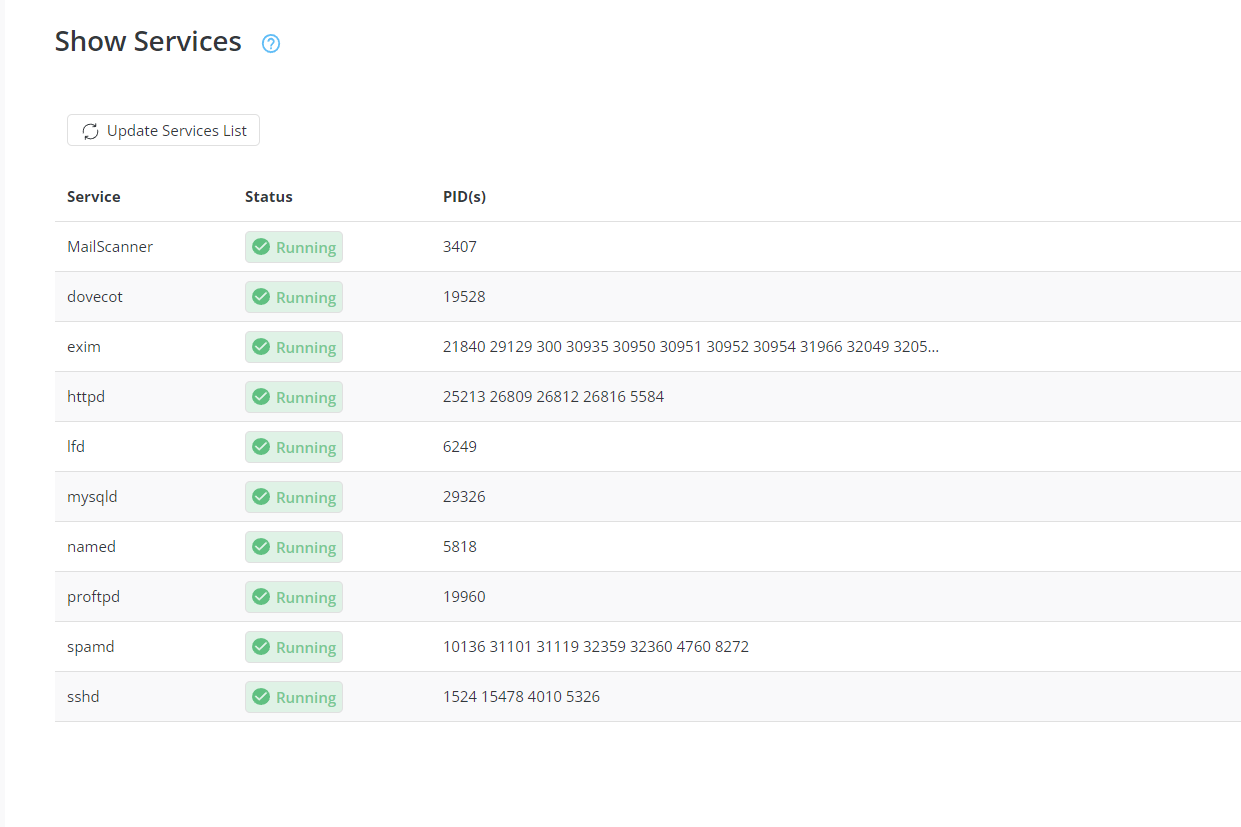The width and height of the screenshot is (1241, 827).
Task: Click the refresh icon in Update button
Action: (x=90, y=131)
